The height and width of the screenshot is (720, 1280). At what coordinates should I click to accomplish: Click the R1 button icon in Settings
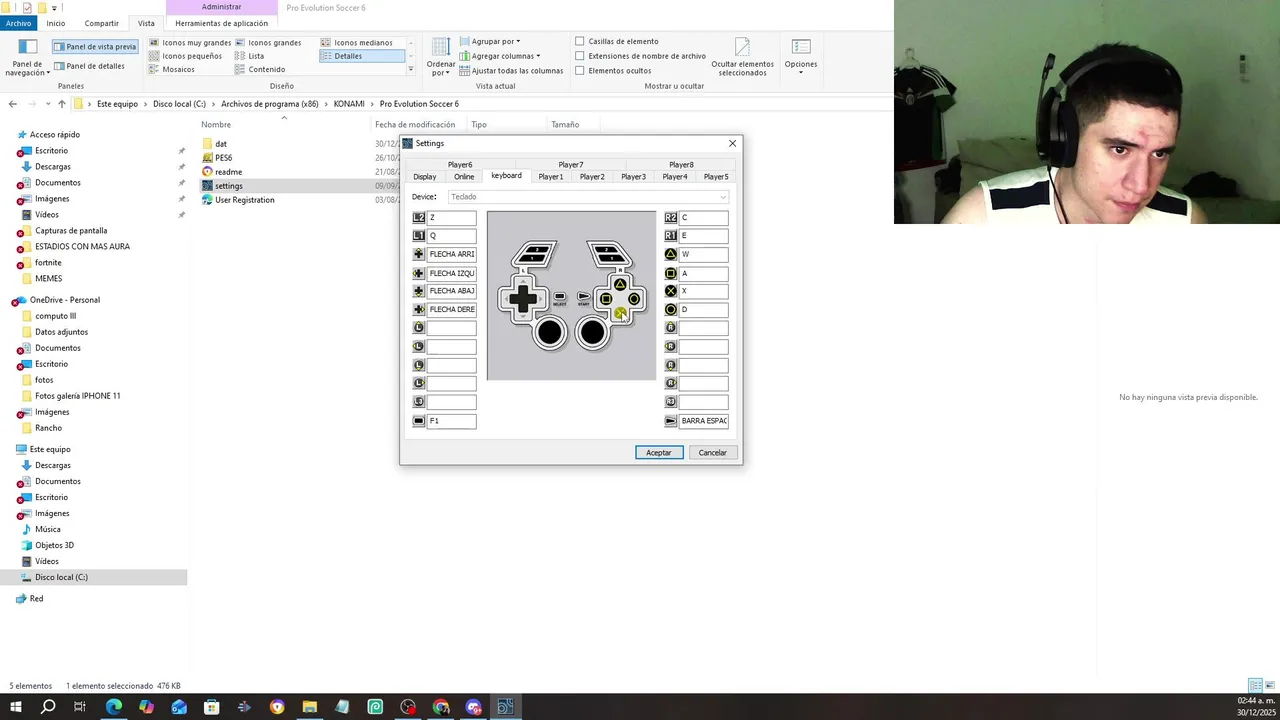[671, 236]
